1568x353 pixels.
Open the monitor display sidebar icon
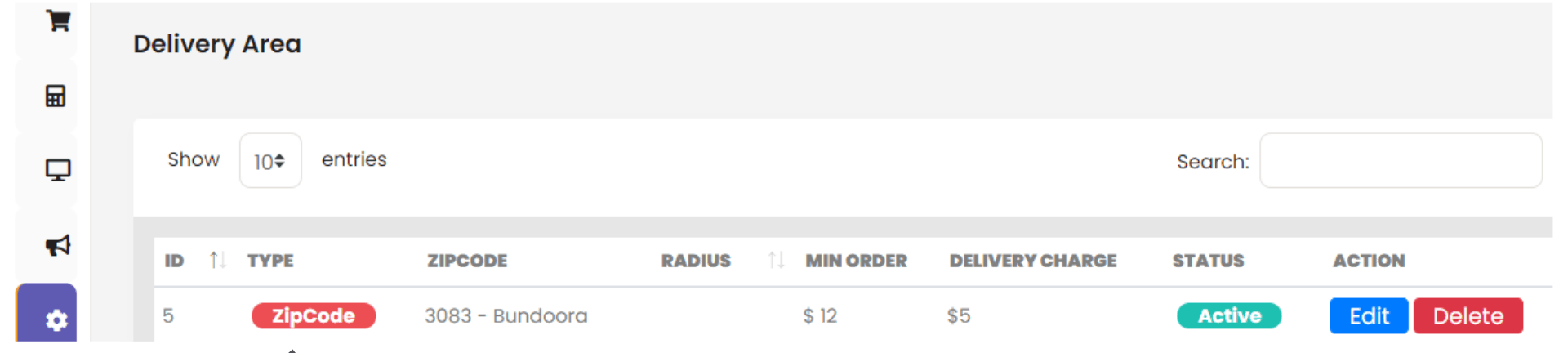[x=57, y=170]
